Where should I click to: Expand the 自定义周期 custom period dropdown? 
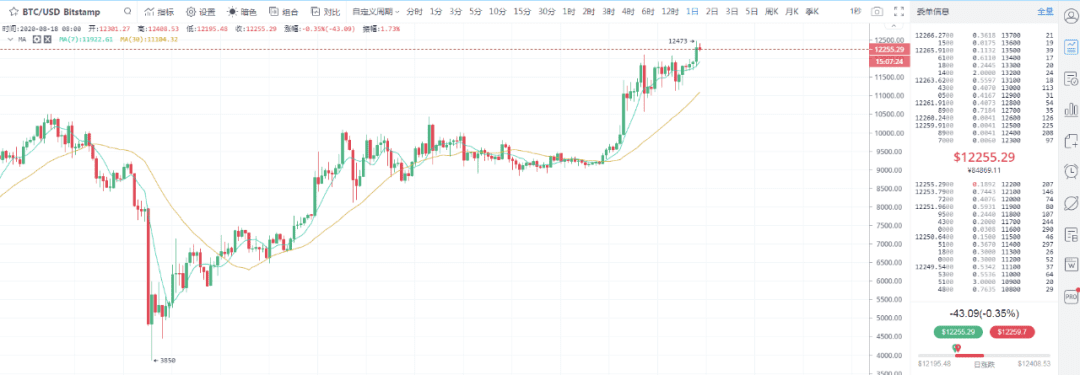(x=375, y=12)
